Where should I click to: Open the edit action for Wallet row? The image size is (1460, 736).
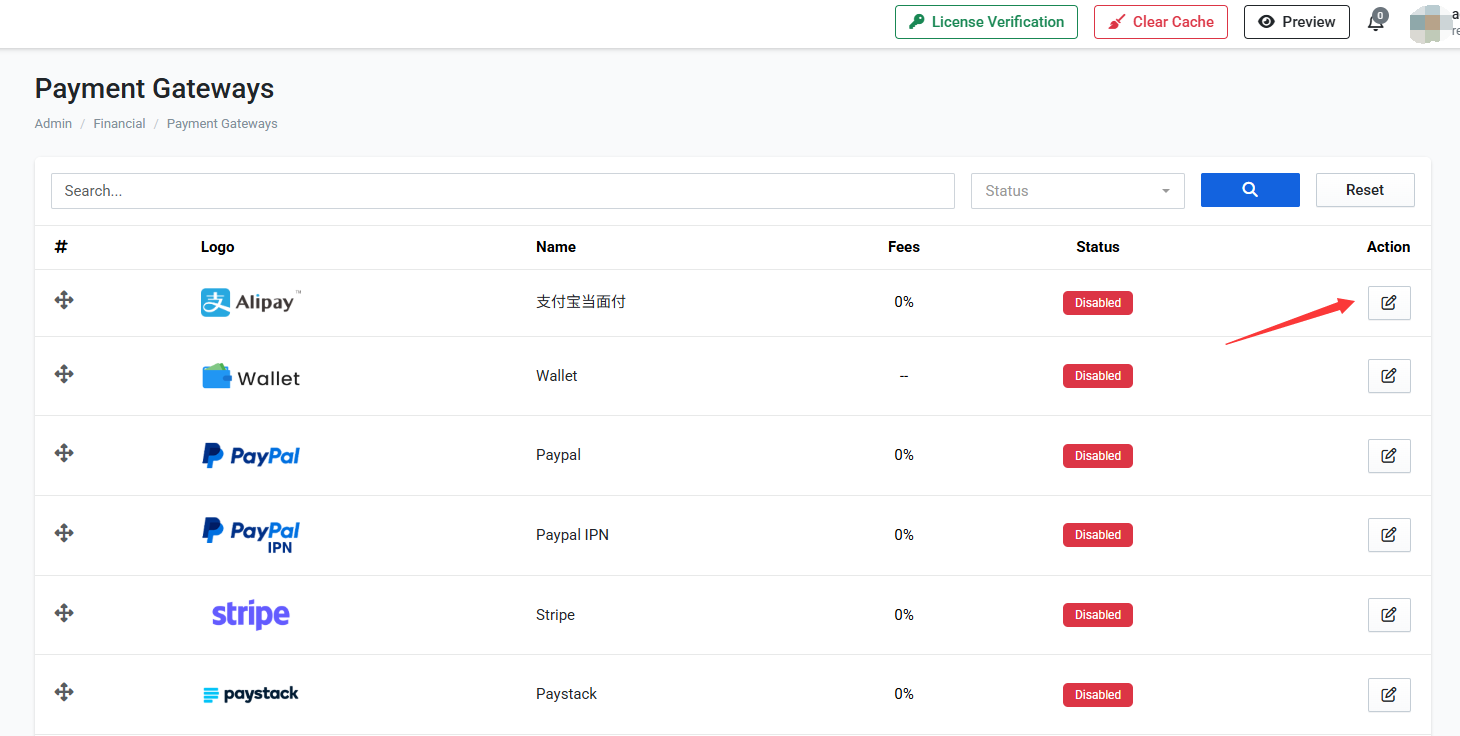[x=1389, y=376]
